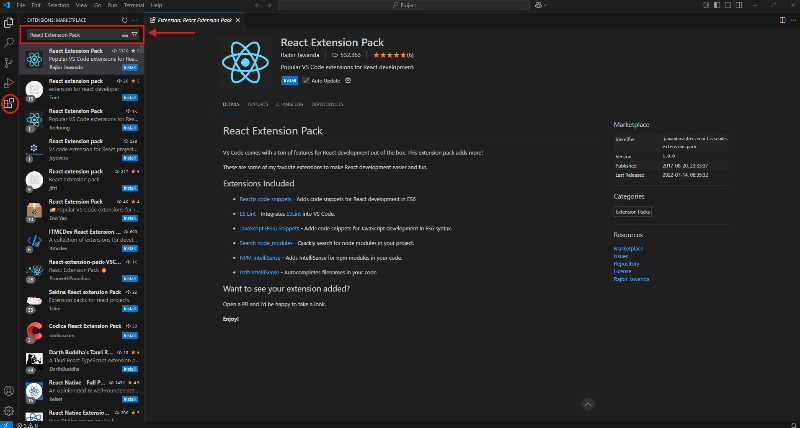Switch to the DEPENDENCIES tab

(327, 104)
